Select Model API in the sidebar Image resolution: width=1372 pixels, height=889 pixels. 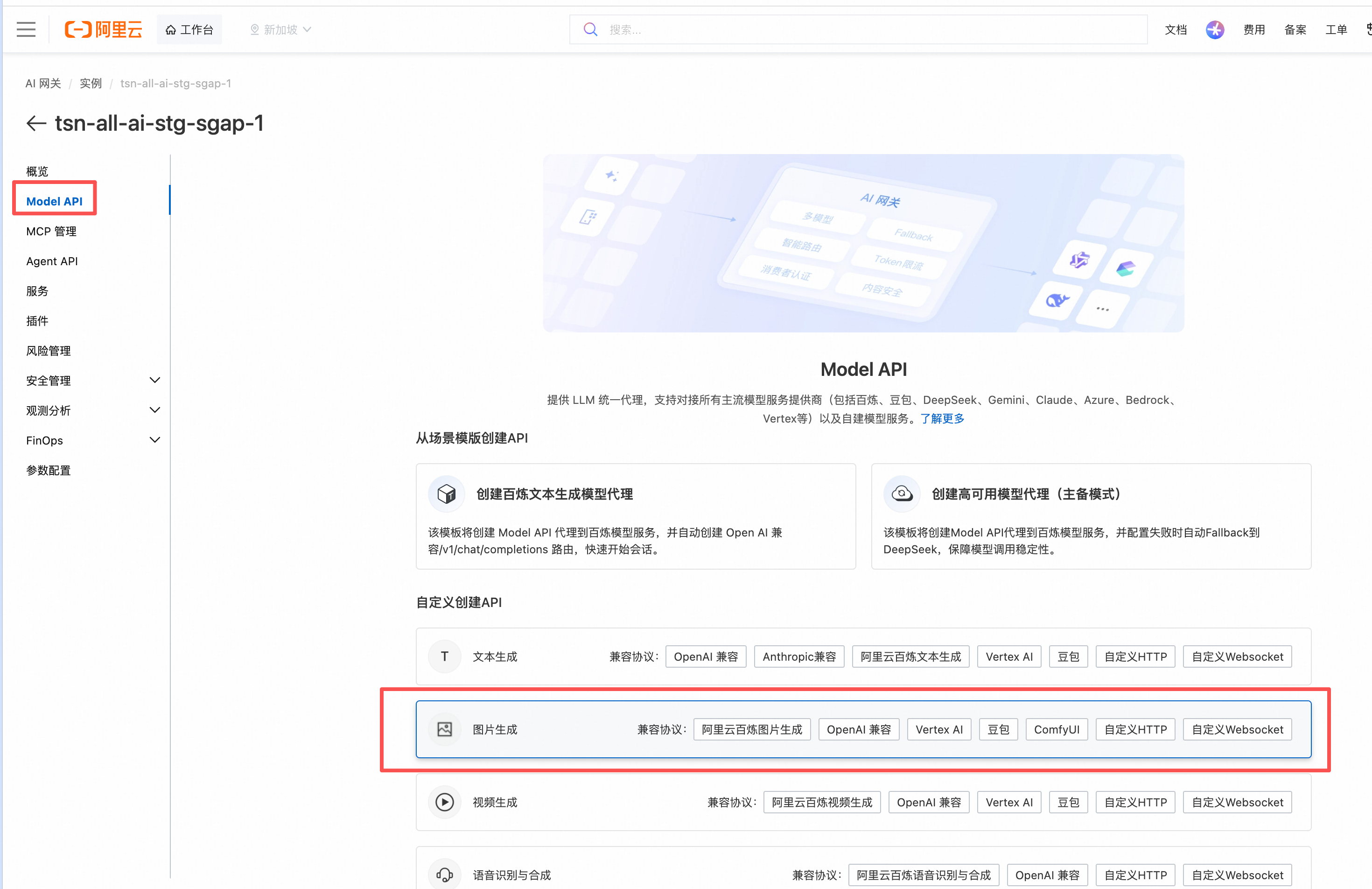[54, 201]
